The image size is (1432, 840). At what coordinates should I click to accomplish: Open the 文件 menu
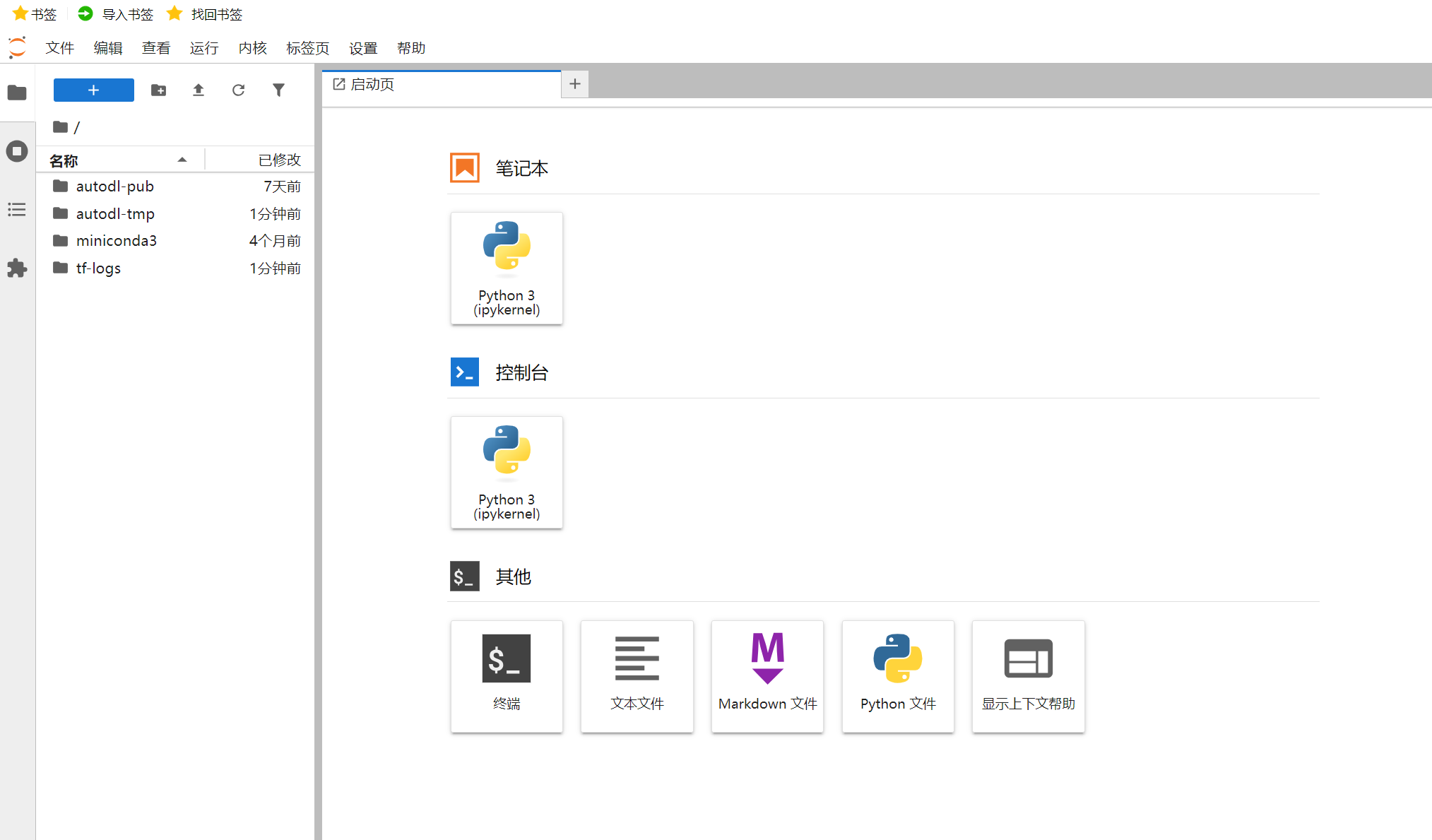pos(59,48)
